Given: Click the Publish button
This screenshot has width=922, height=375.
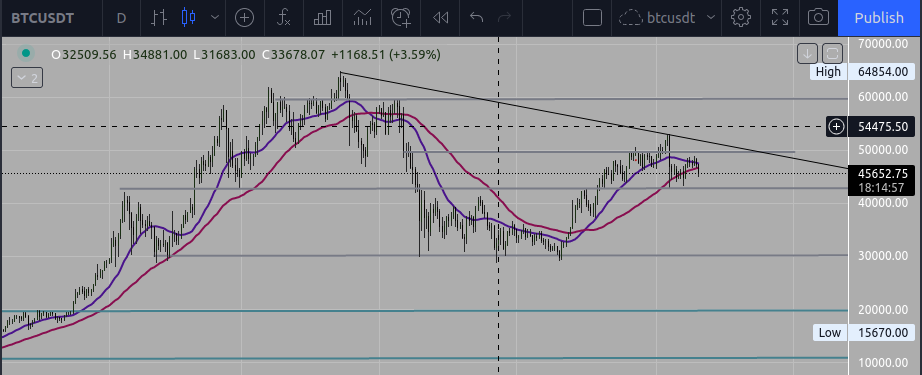Looking at the screenshot, I should [879, 18].
